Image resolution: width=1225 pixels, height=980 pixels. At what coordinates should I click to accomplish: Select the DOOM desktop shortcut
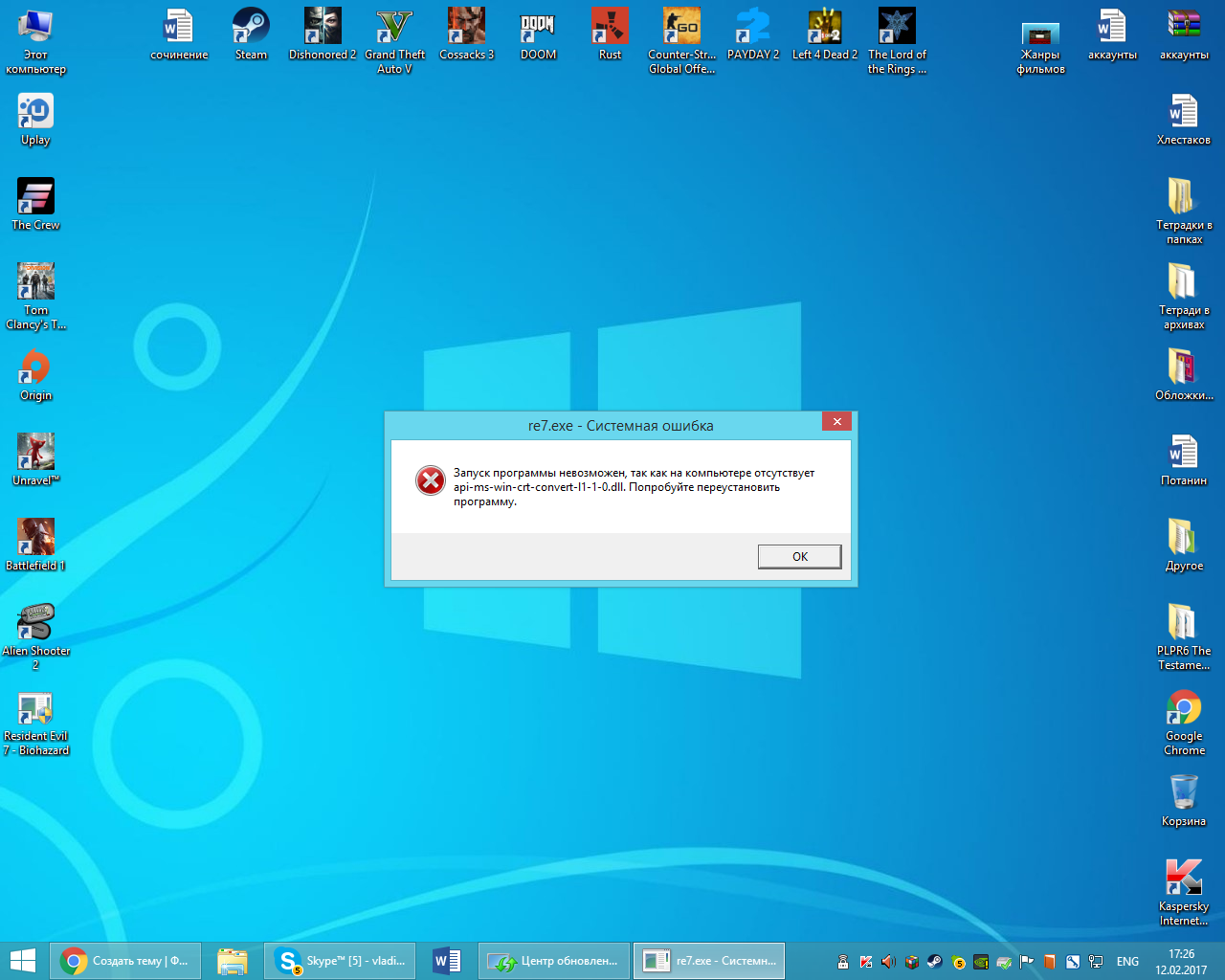pos(538,34)
